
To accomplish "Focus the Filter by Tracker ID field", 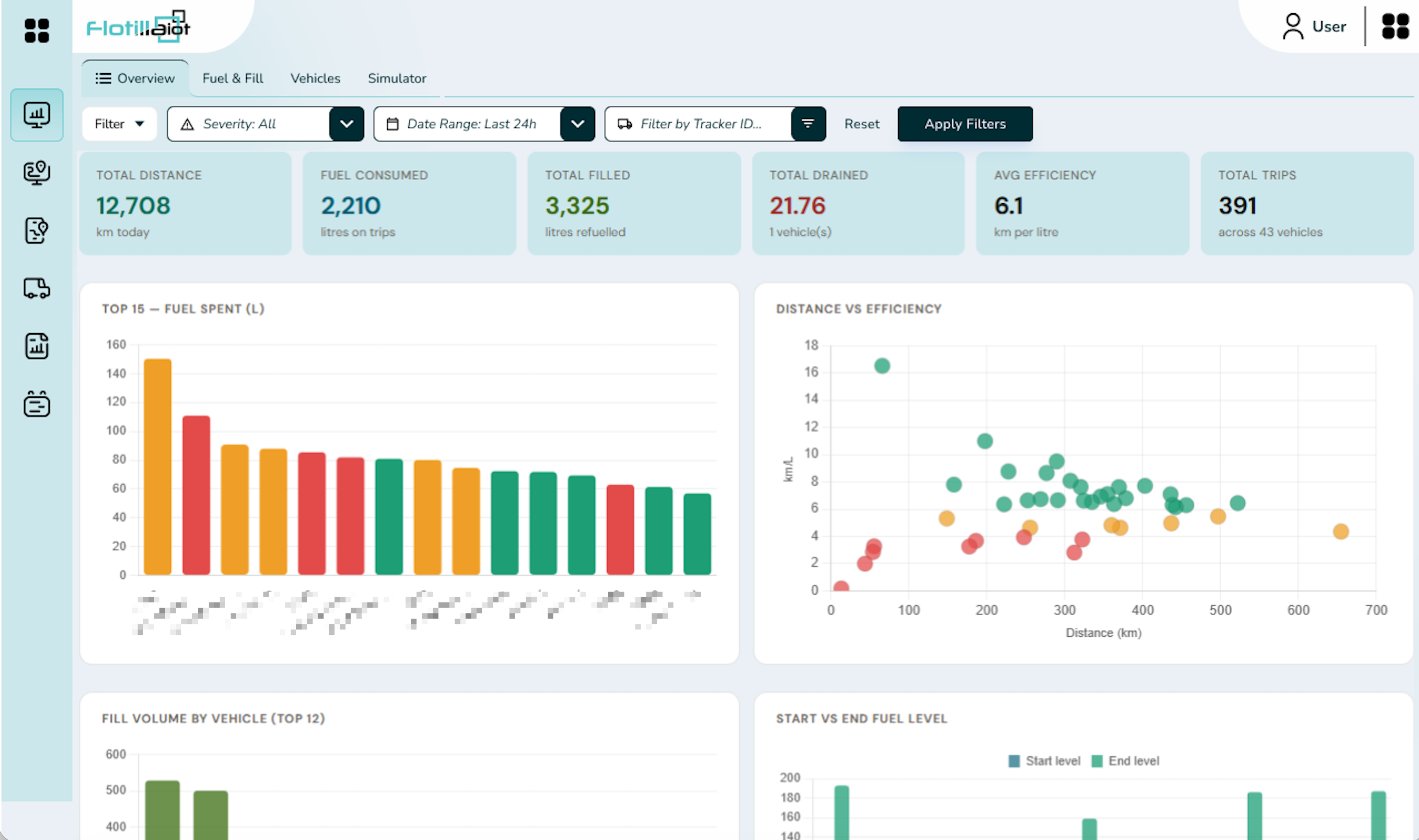I will click(698, 124).
